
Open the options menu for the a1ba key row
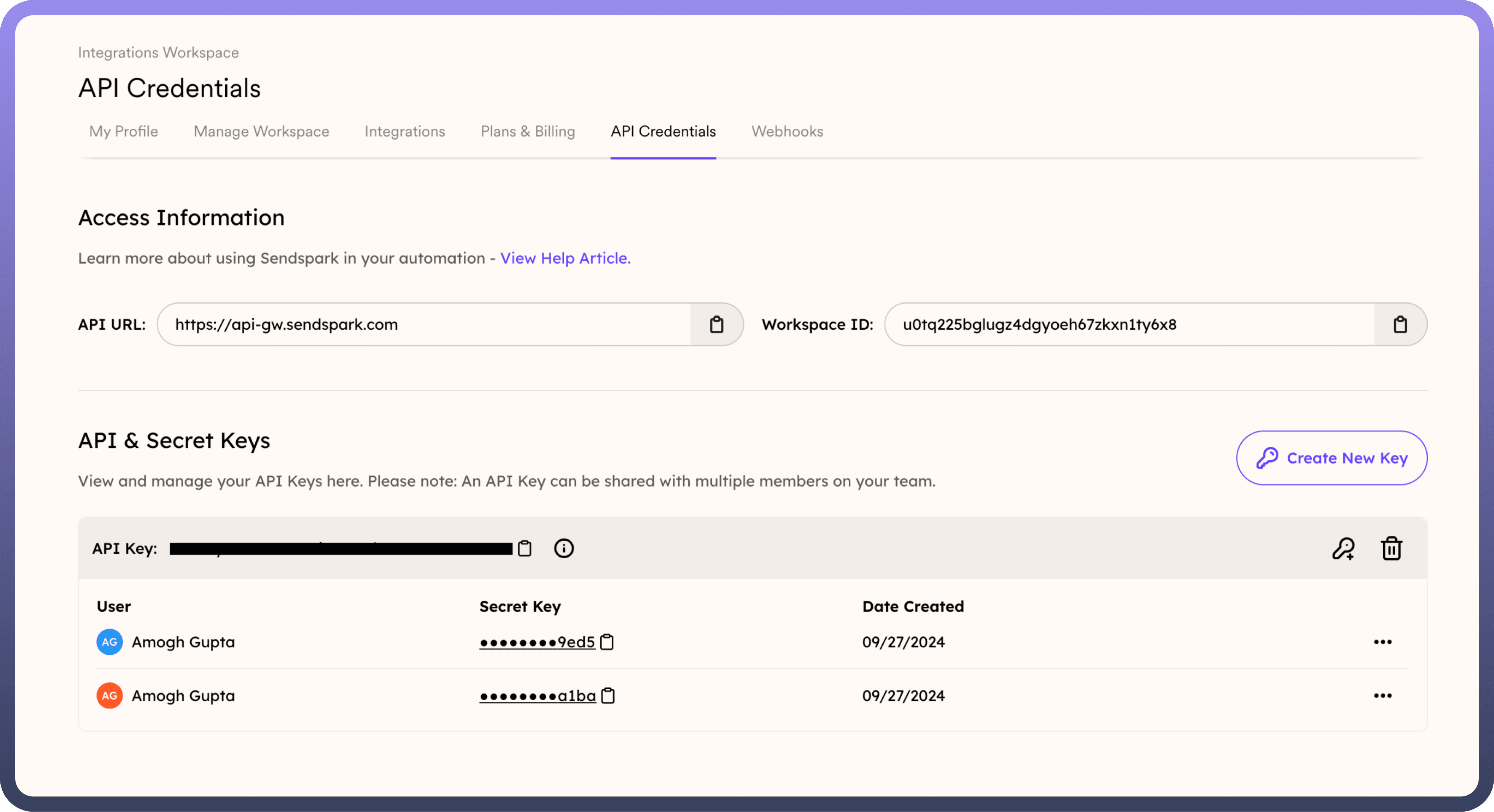coord(1383,695)
